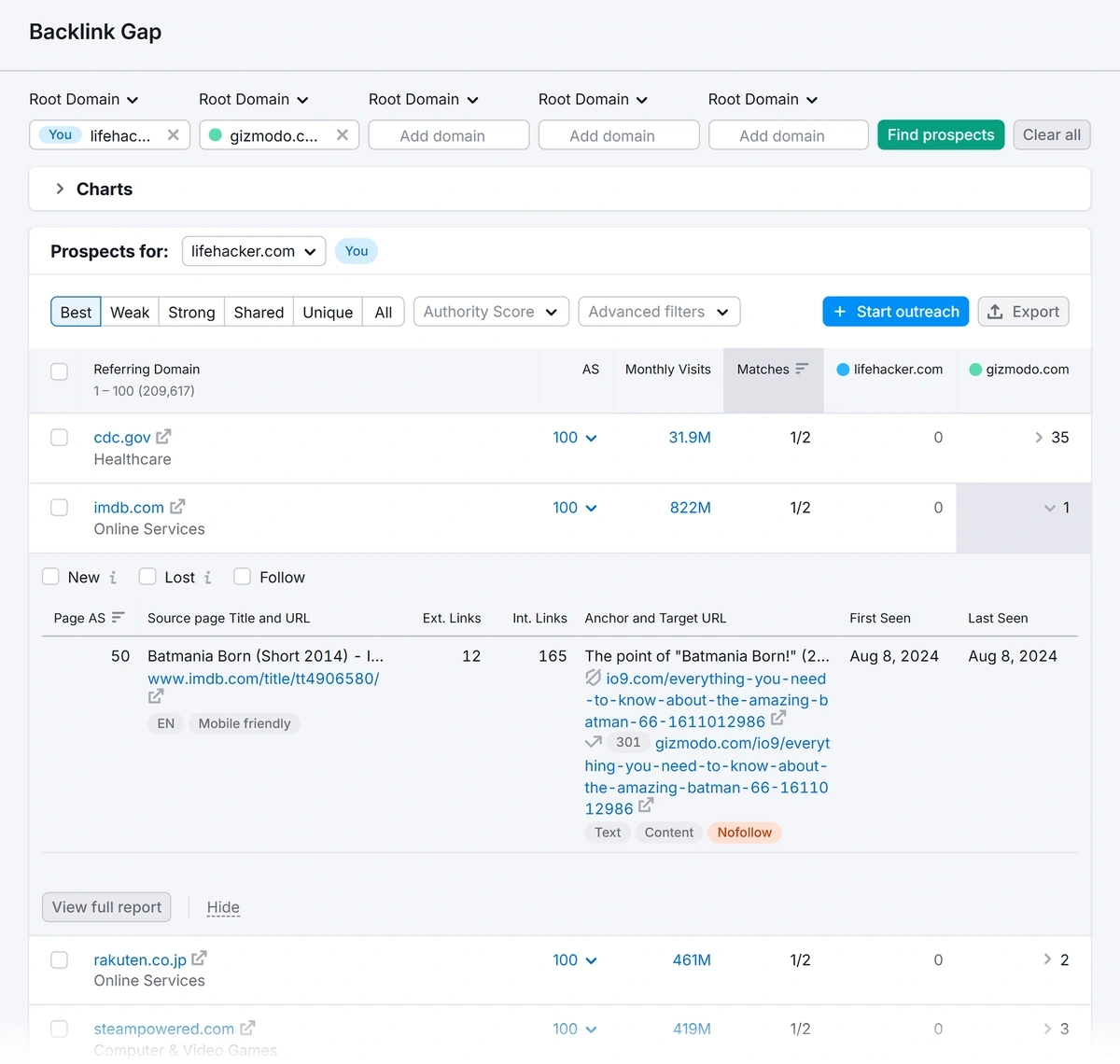Open external icon after io9.com anchor URL
This screenshot has height=1064, width=1120.
[778, 720]
